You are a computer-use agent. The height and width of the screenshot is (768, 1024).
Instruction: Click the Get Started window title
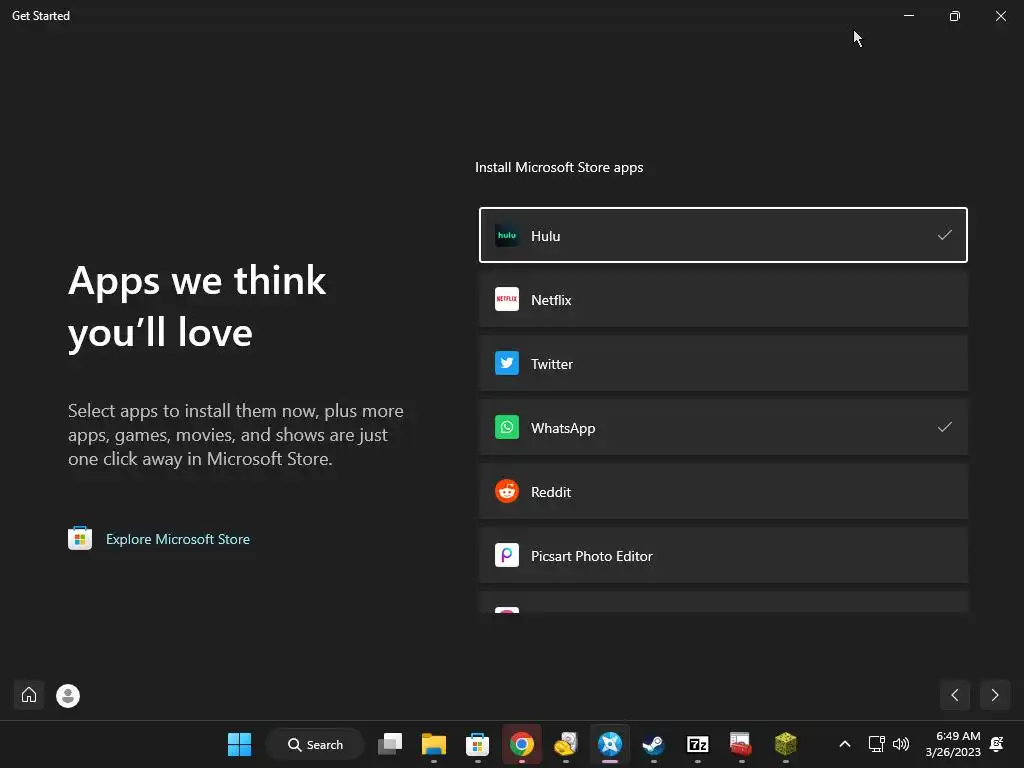click(40, 16)
